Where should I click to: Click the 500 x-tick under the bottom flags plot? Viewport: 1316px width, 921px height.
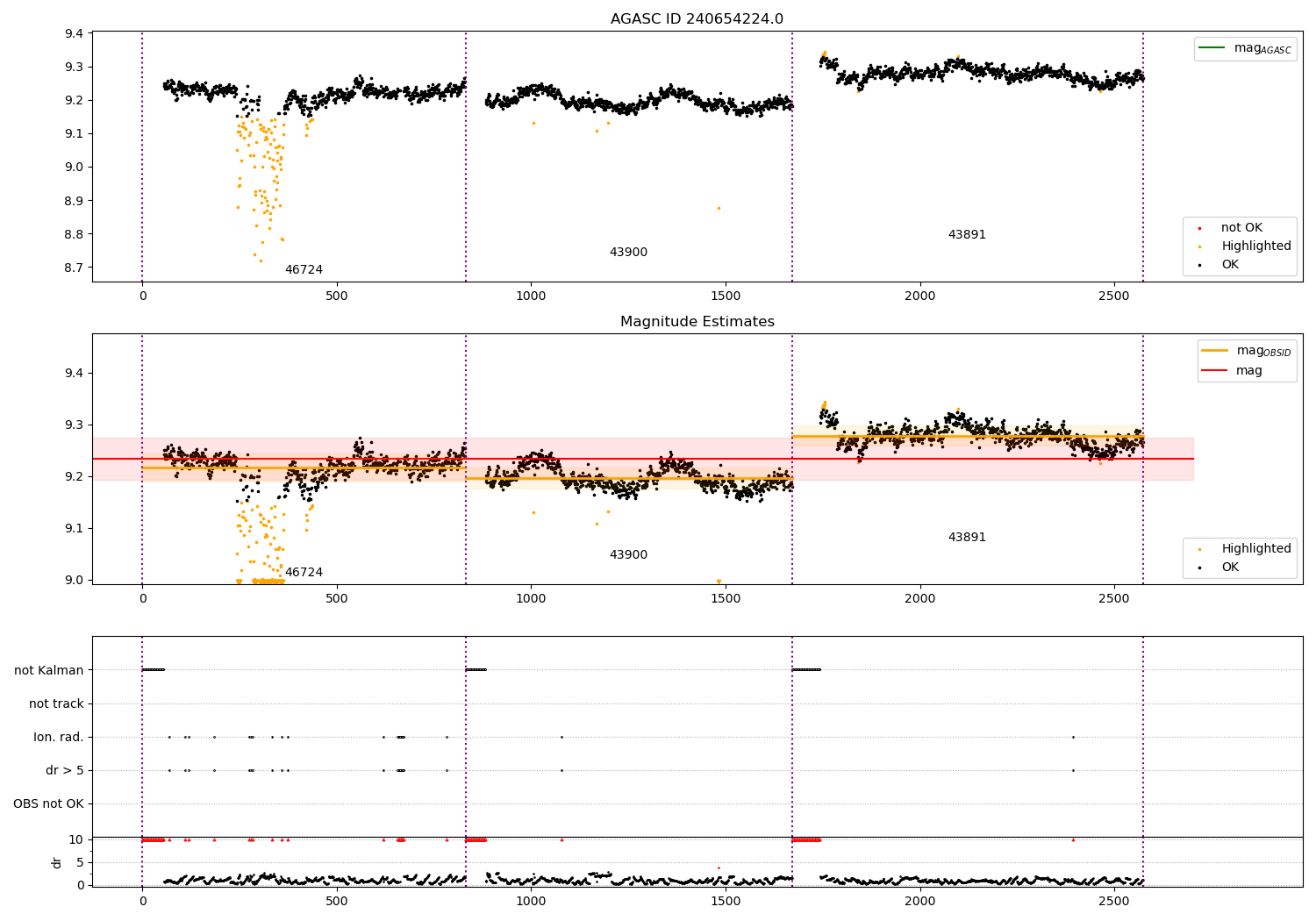pyautogui.click(x=337, y=901)
